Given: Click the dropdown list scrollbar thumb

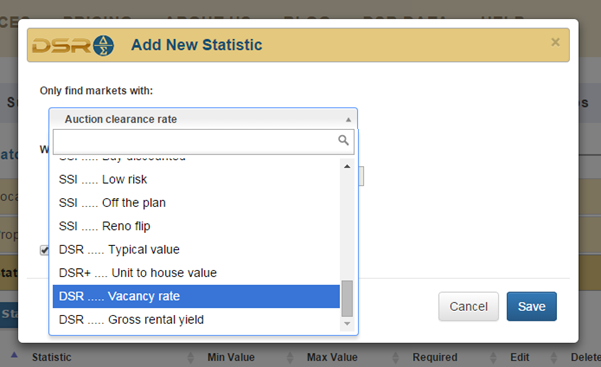Looking at the screenshot, I should (x=347, y=299).
